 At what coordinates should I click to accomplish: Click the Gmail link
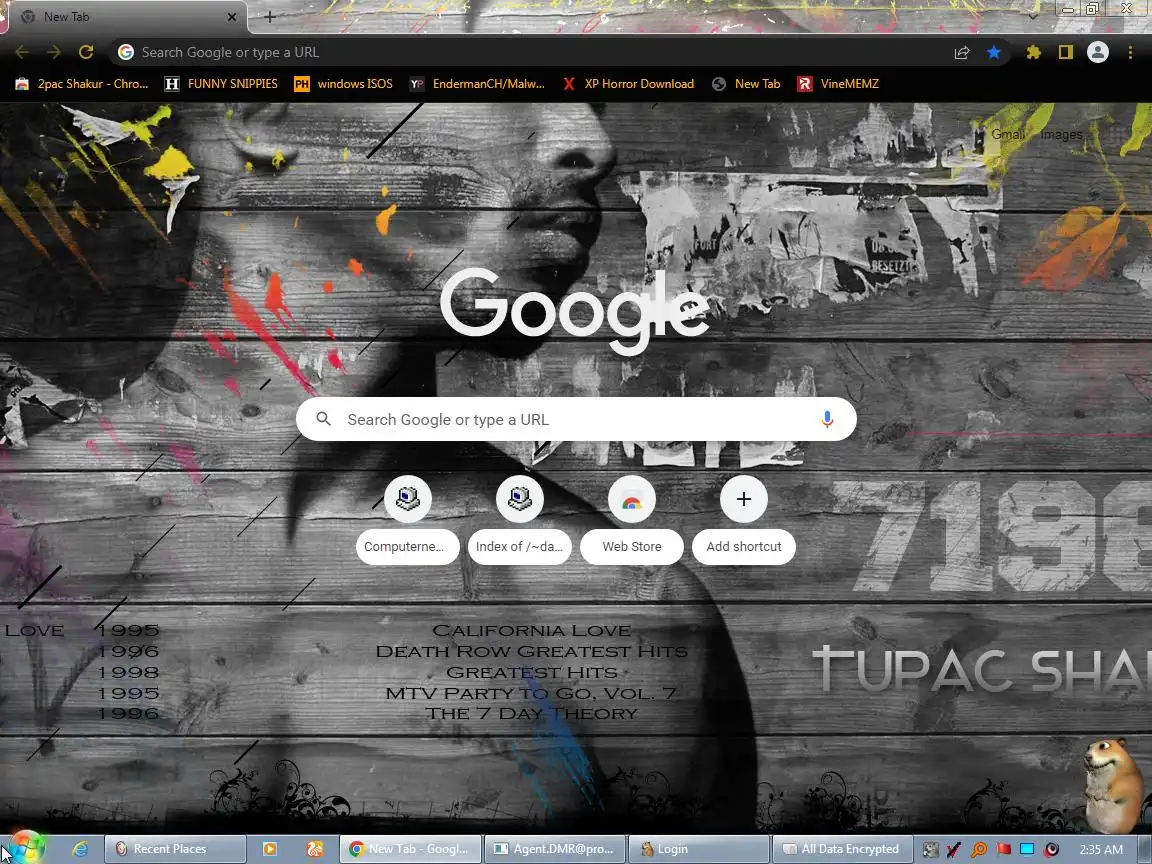(x=1007, y=134)
